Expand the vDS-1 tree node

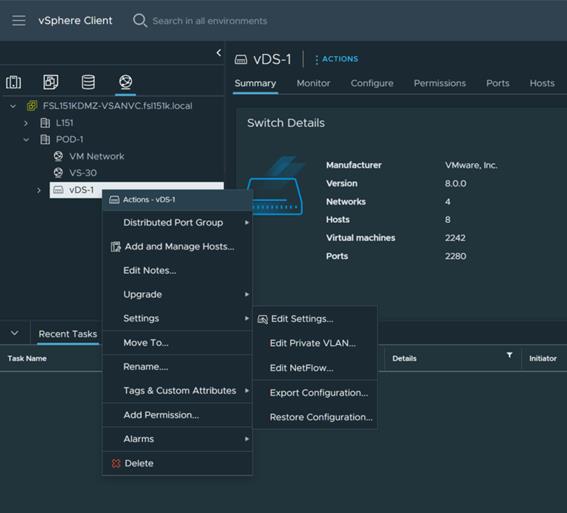[39, 190]
